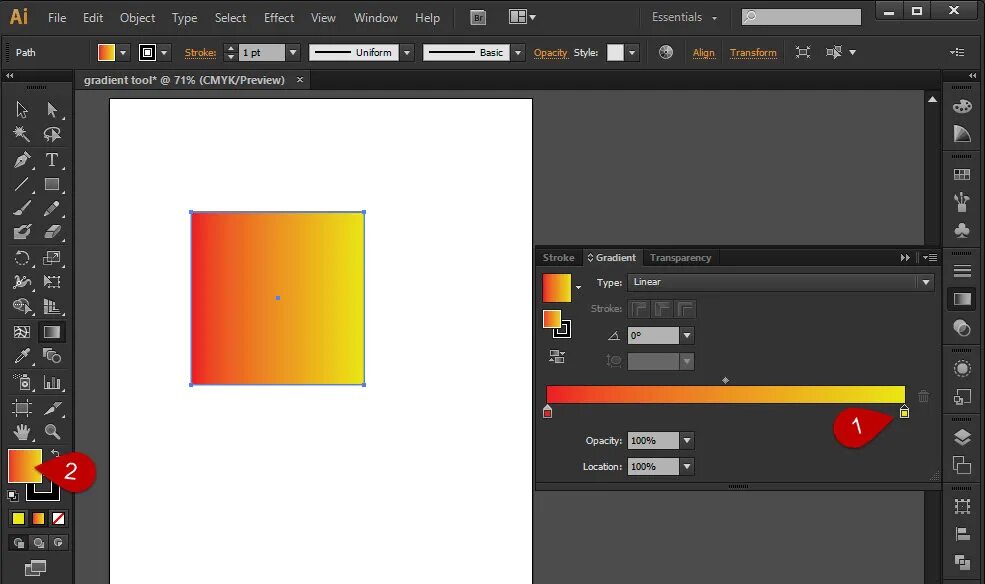Image resolution: width=985 pixels, height=584 pixels.
Task: Collapse Gradient panel with double arrows
Action: click(905, 257)
